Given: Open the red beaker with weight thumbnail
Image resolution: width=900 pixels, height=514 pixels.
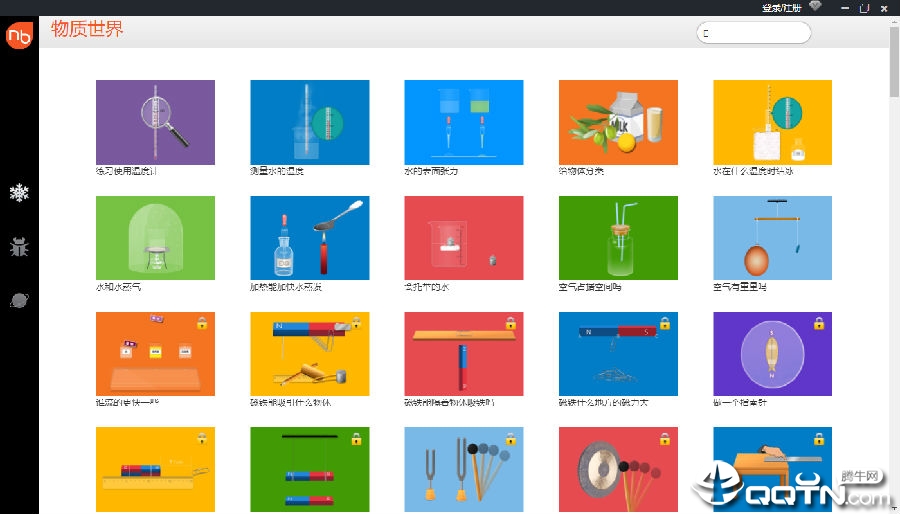Looking at the screenshot, I should 464,238.
